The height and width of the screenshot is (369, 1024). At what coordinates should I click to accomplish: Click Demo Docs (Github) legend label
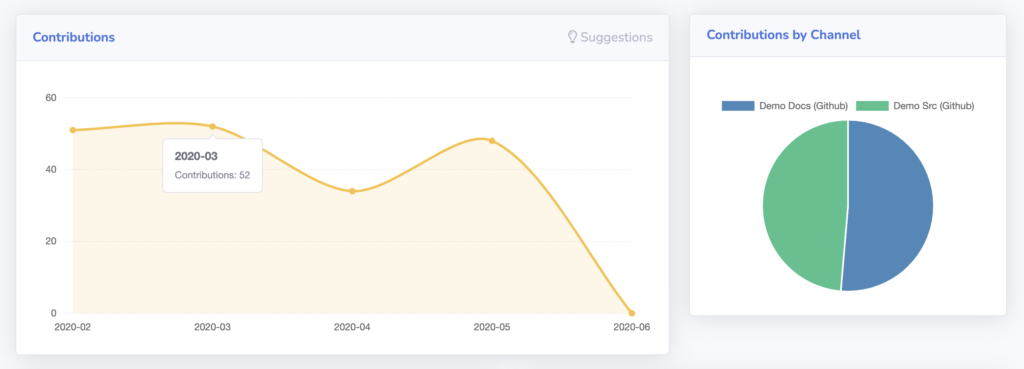(803, 106)
